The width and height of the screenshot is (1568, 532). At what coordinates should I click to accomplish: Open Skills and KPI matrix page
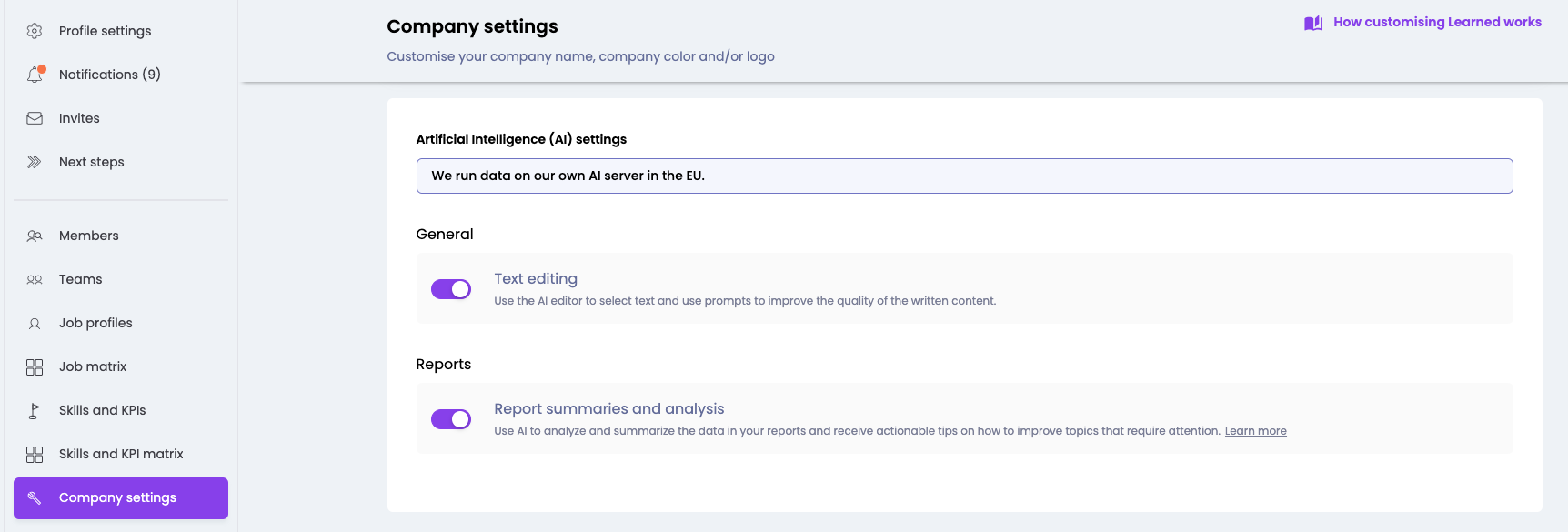[x=121, y=454]
